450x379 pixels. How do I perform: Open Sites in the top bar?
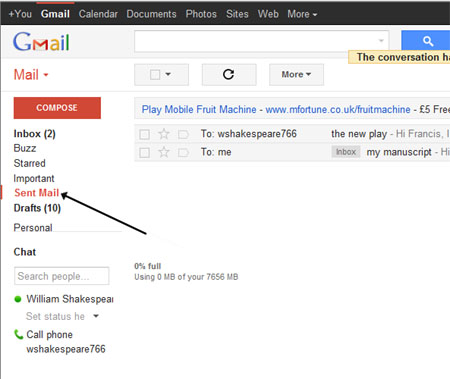coord(237,14)
